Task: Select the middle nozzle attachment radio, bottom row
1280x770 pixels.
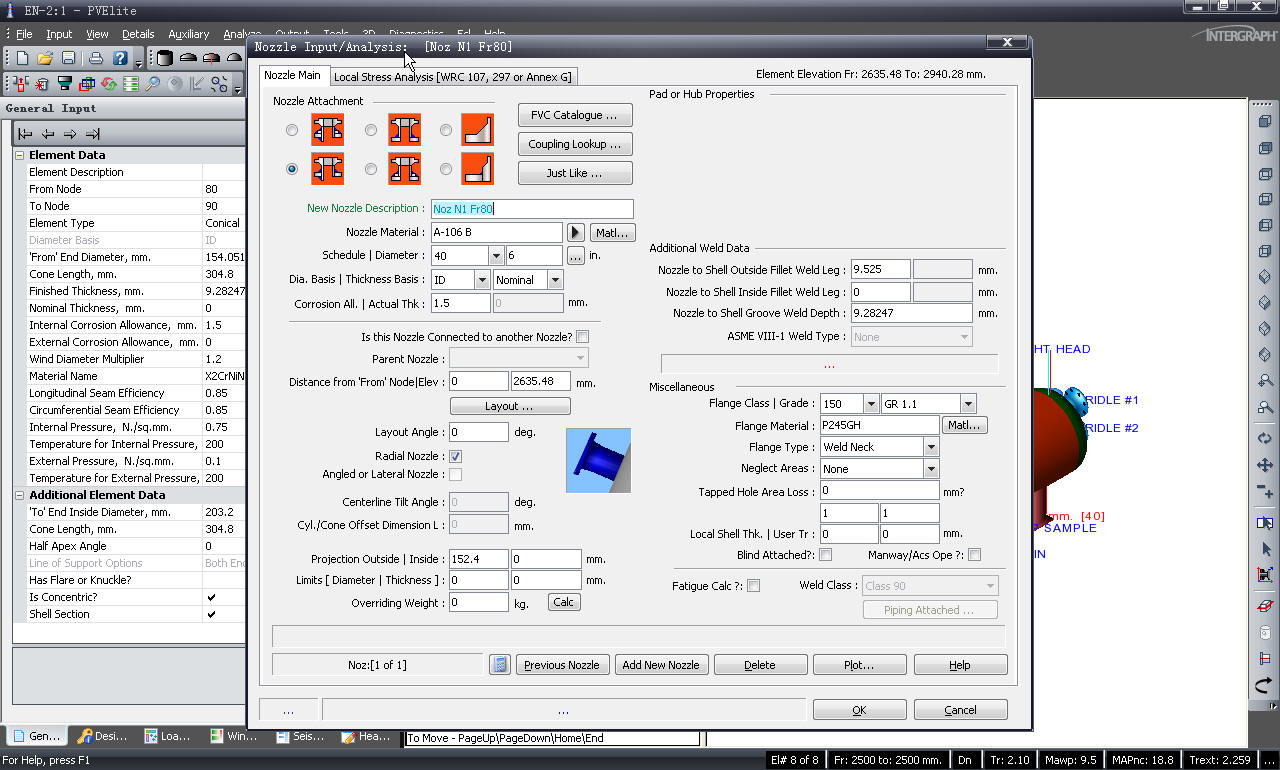Action: 371,169
